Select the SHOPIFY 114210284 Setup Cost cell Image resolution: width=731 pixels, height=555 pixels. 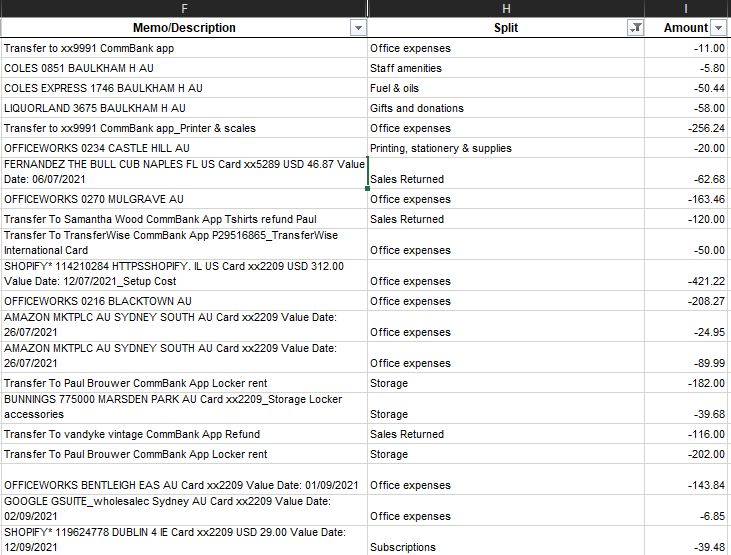point(184,275)
